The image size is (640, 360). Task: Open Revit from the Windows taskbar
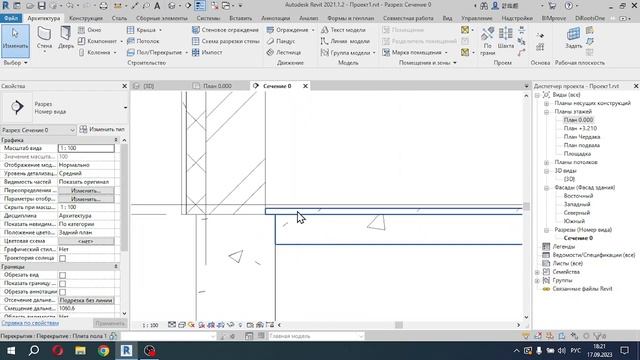coord(126,351)
